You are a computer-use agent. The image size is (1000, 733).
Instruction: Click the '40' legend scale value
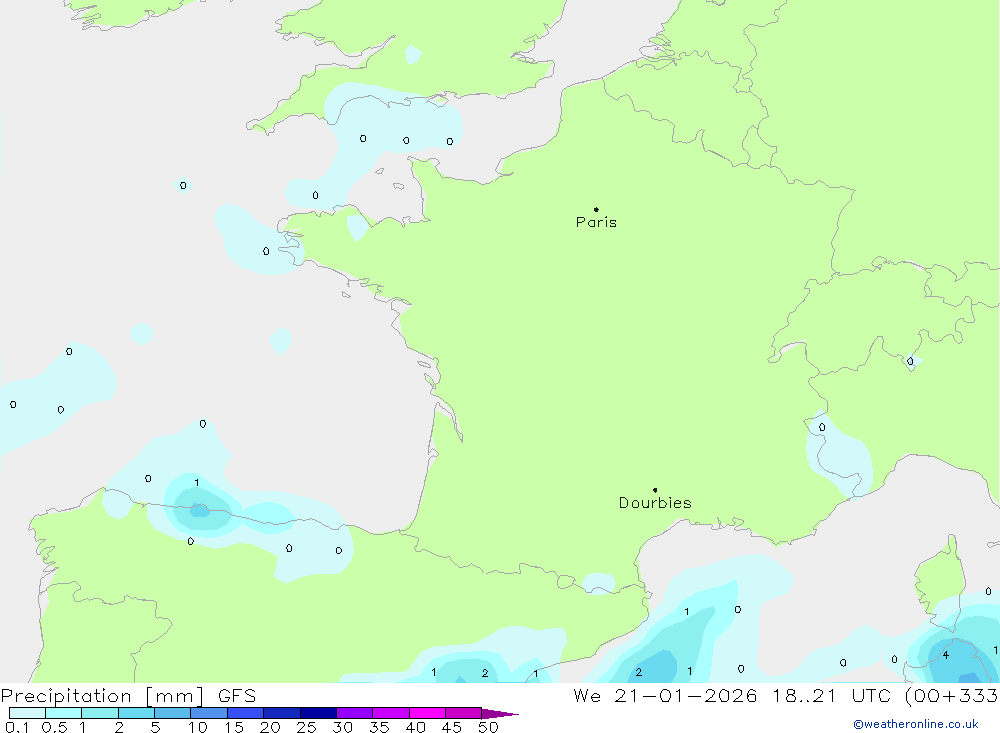[416, 727]
